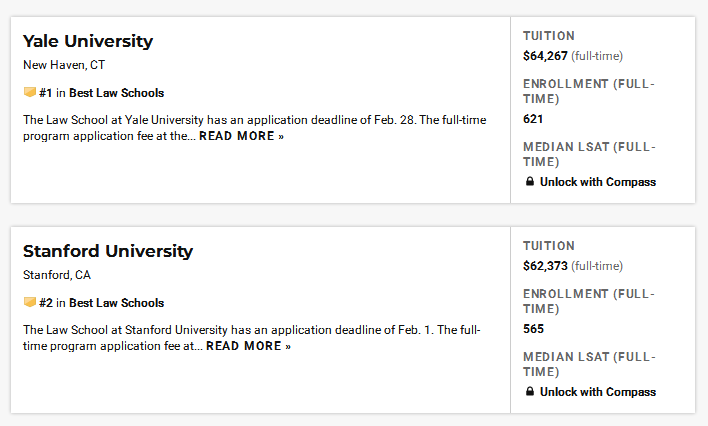Click Stanford's #2 ranking number

pos(46,303)
